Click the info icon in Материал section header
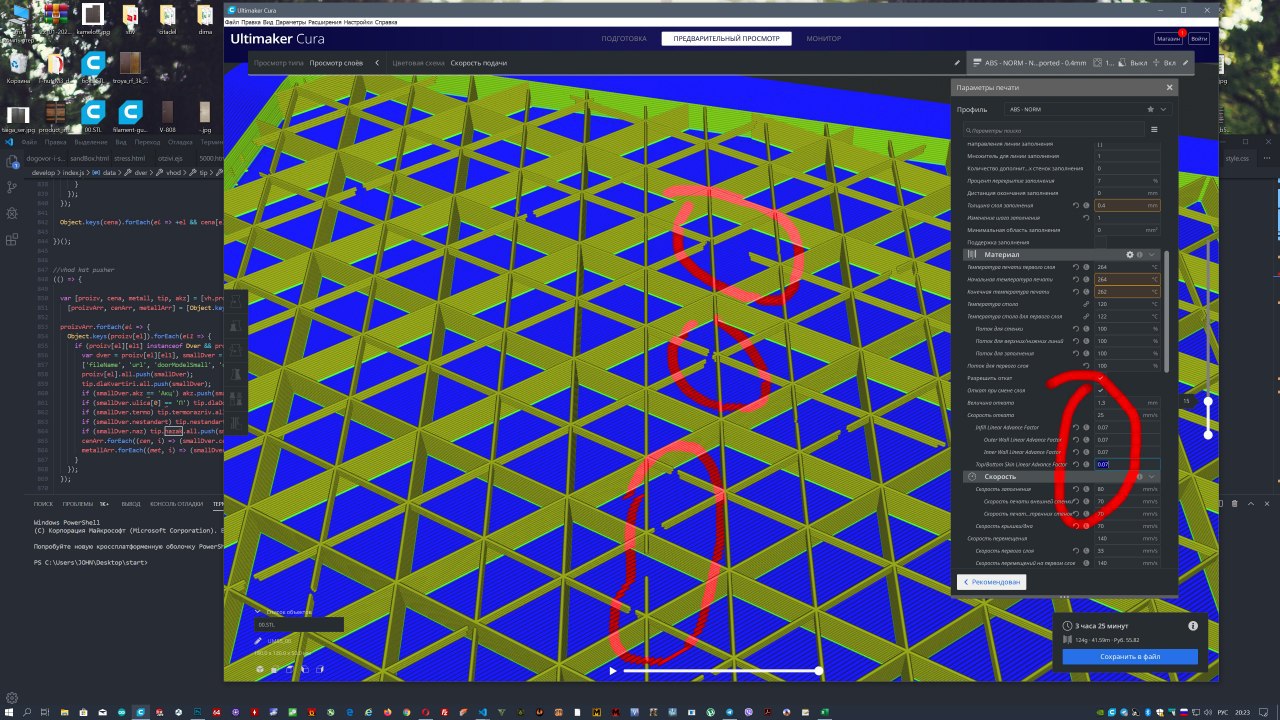The width and height of the screenshot is (1280, 720). (x=1139, y=255)
